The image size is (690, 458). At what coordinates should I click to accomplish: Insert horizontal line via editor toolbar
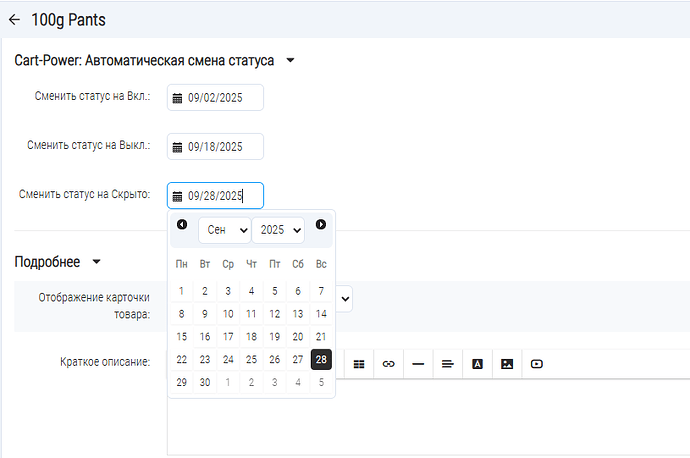click(x=418, y=364)
